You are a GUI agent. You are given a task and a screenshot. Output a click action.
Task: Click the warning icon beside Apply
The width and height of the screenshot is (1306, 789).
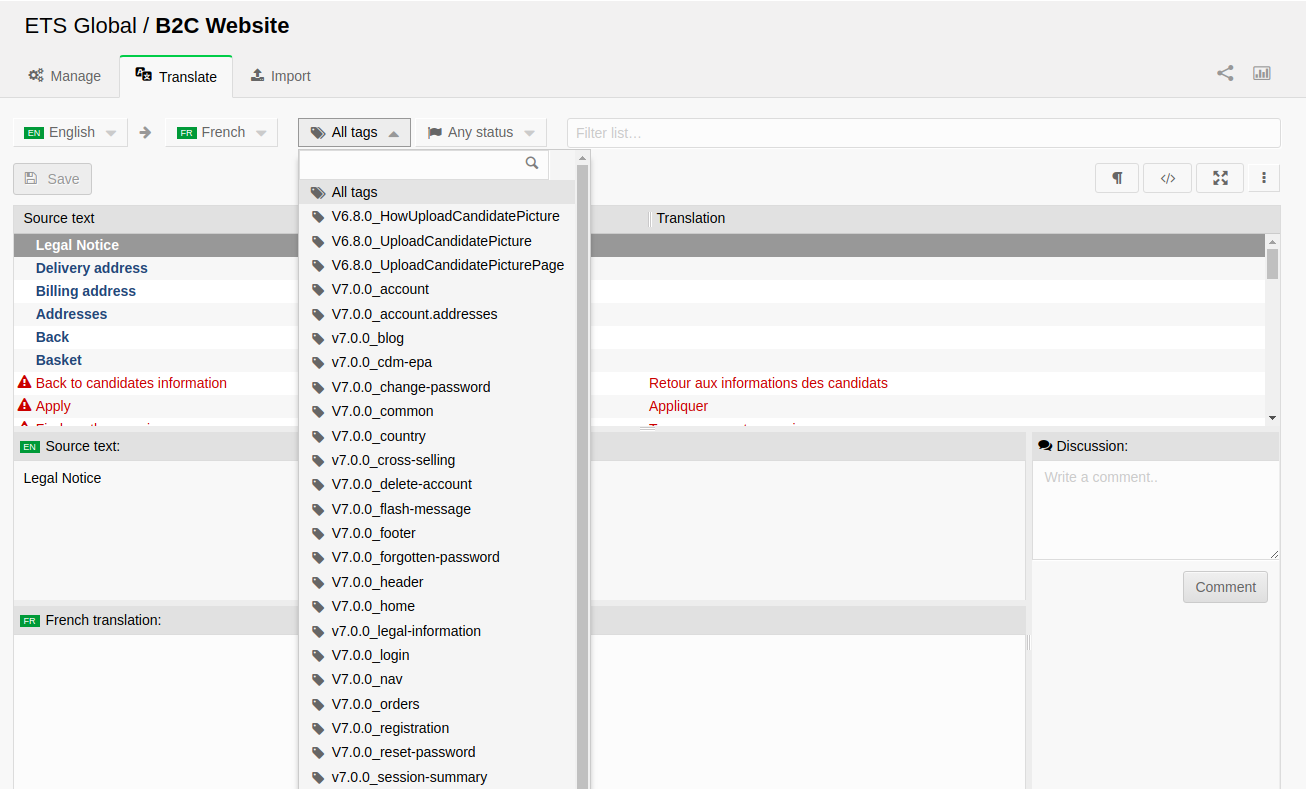pos(24,406)
